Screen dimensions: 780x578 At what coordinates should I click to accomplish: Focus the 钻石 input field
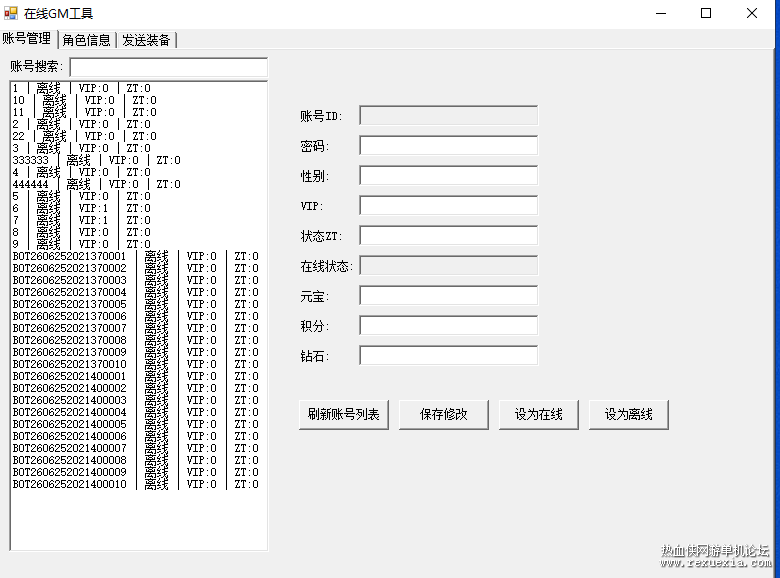pos(448,355)
